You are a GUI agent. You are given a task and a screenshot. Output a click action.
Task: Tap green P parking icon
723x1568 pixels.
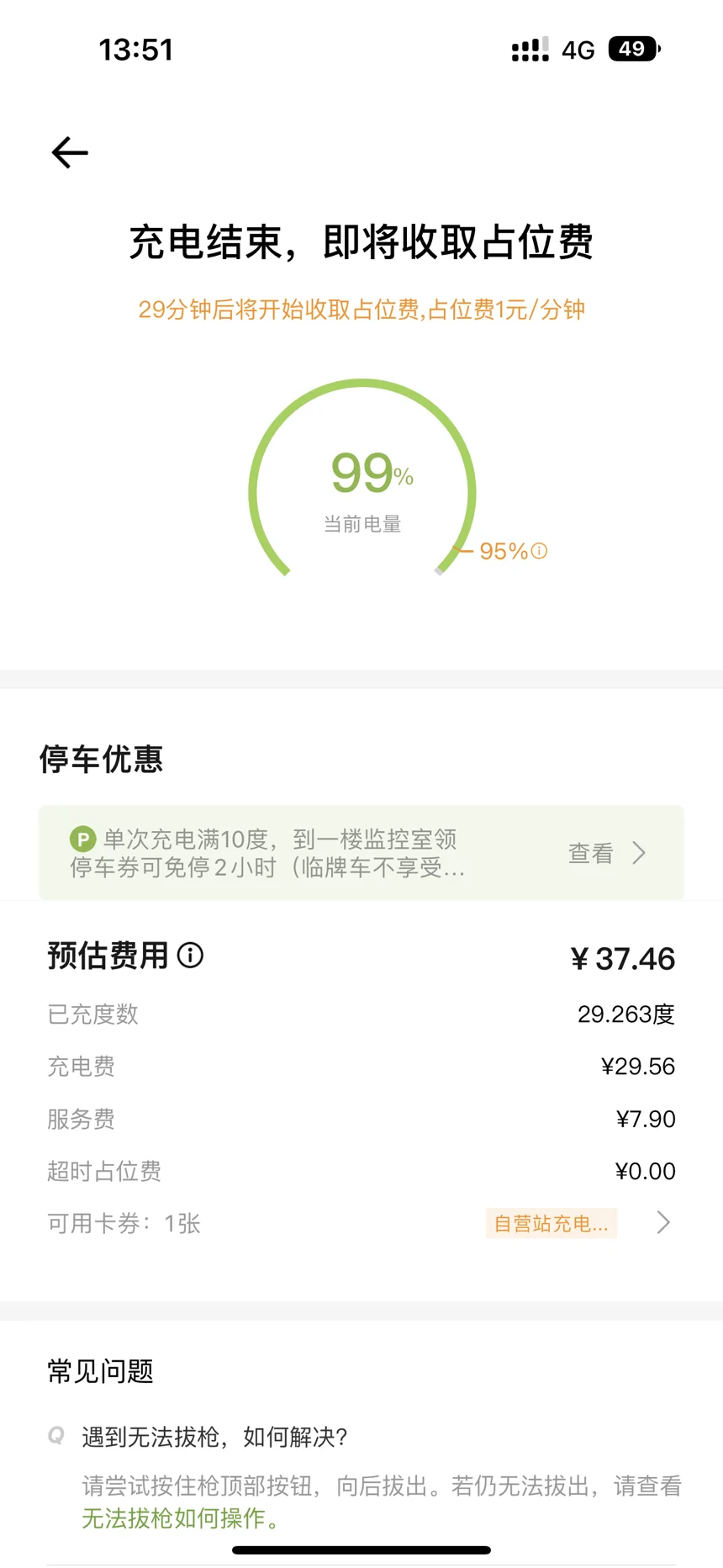tap(82, 839)
